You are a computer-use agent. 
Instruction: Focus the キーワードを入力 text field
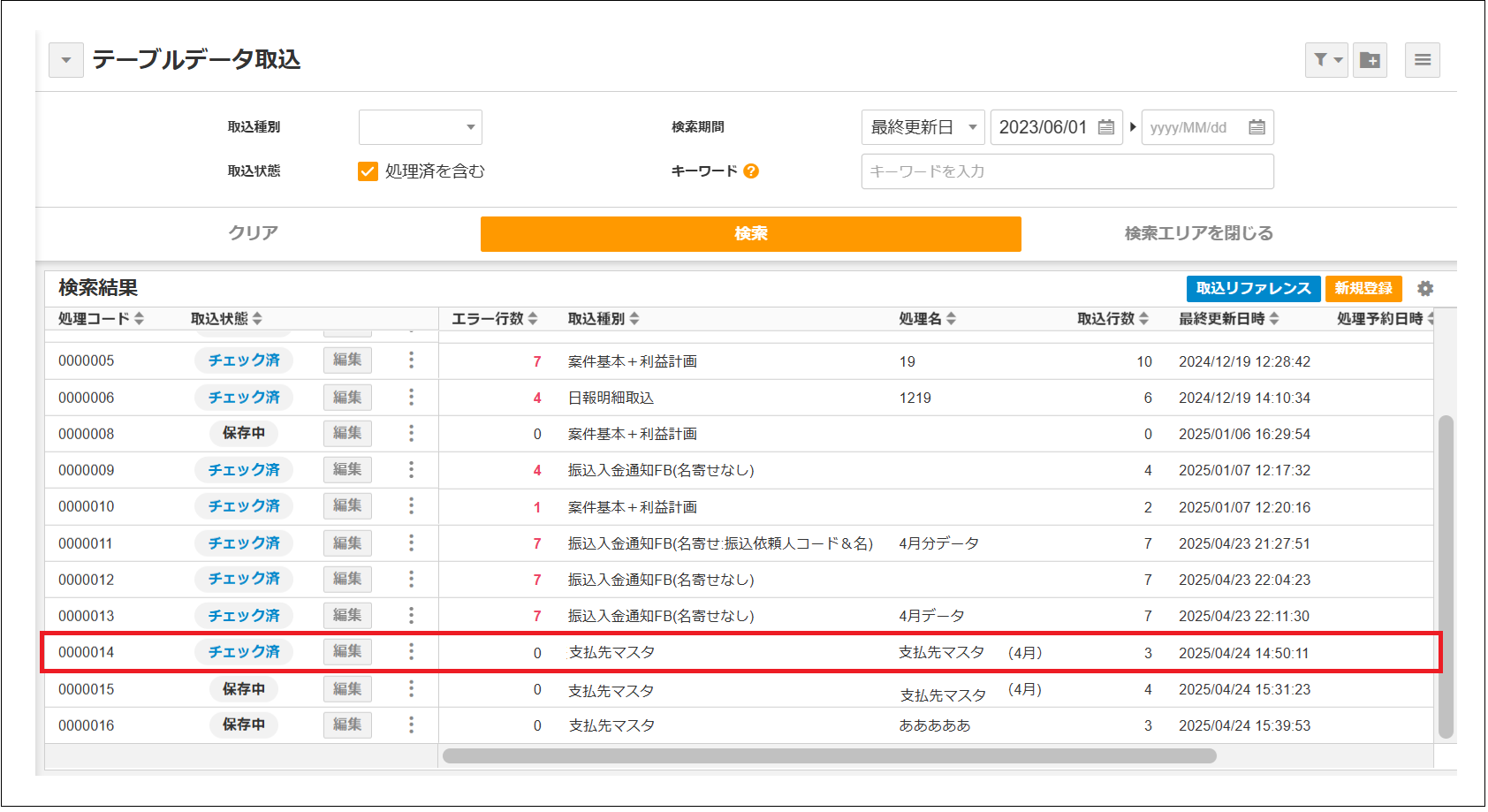click(x=1067, y=171)
